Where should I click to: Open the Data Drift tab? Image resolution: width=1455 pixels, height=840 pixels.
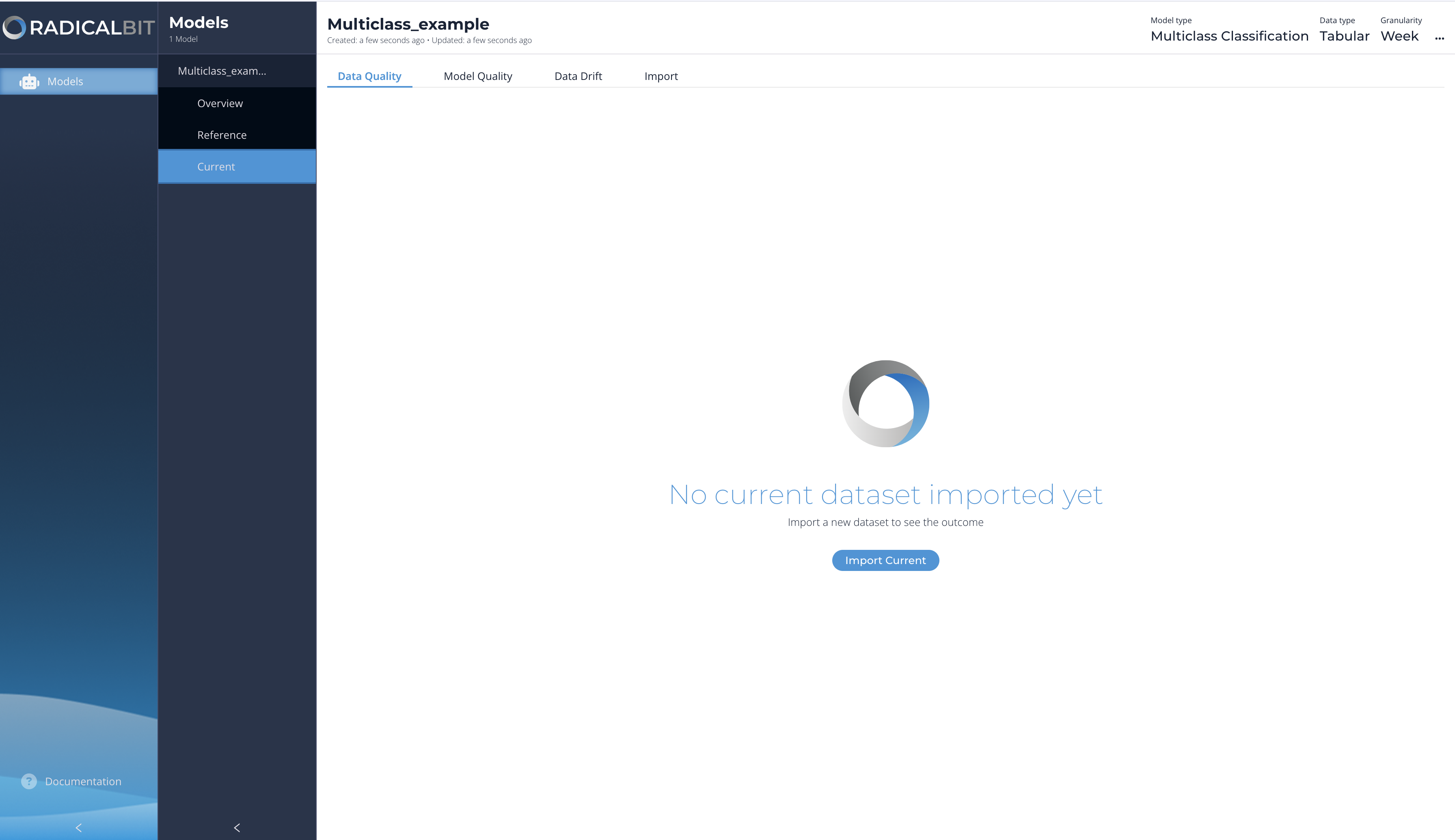click(x=579, y=76)
